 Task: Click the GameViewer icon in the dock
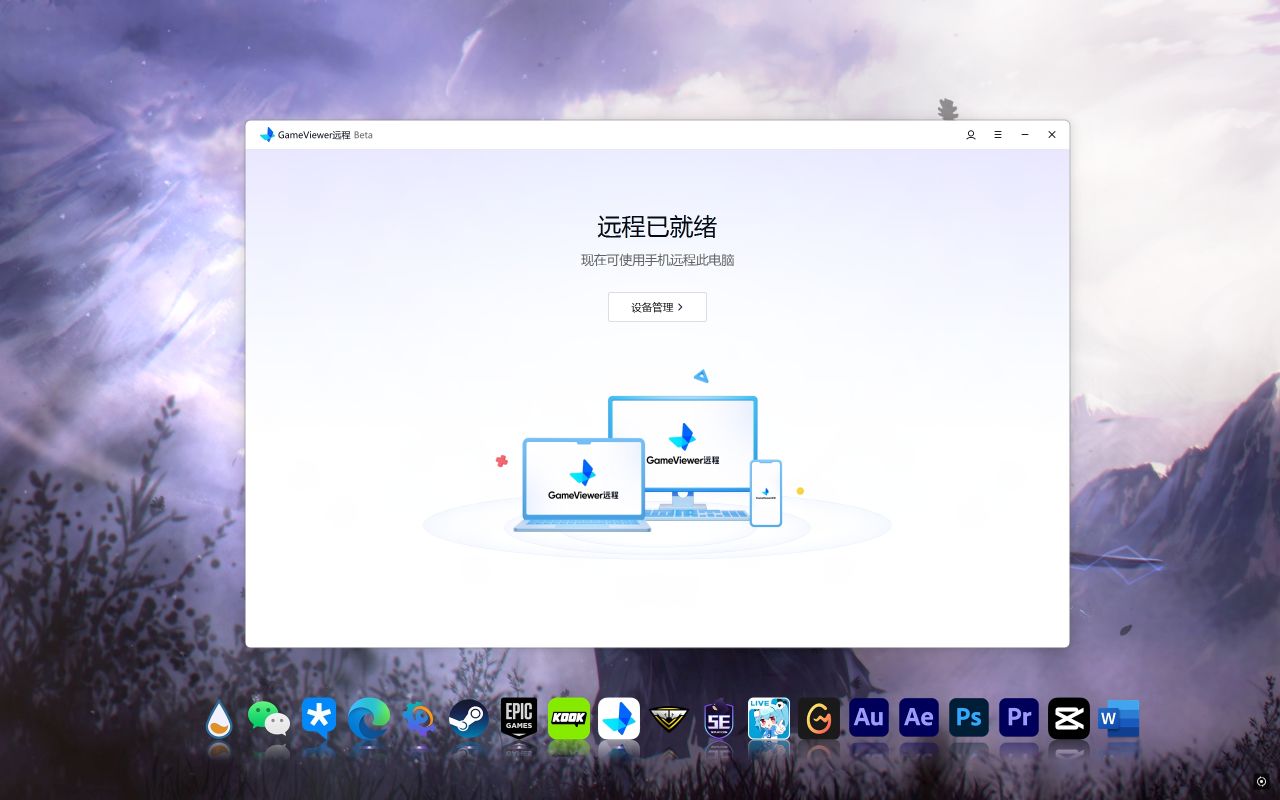click(619, 719)
